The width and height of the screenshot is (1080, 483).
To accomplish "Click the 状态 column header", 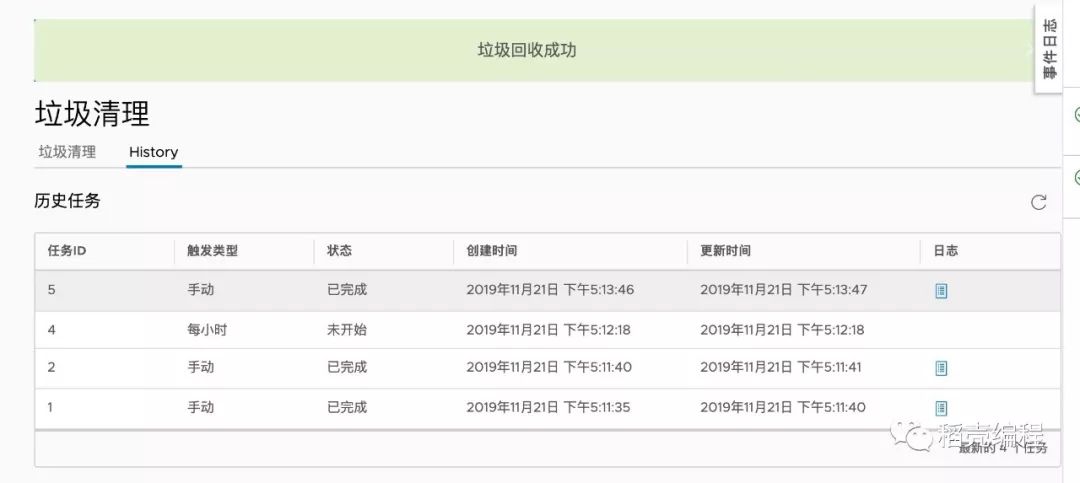I will (340, 250).
